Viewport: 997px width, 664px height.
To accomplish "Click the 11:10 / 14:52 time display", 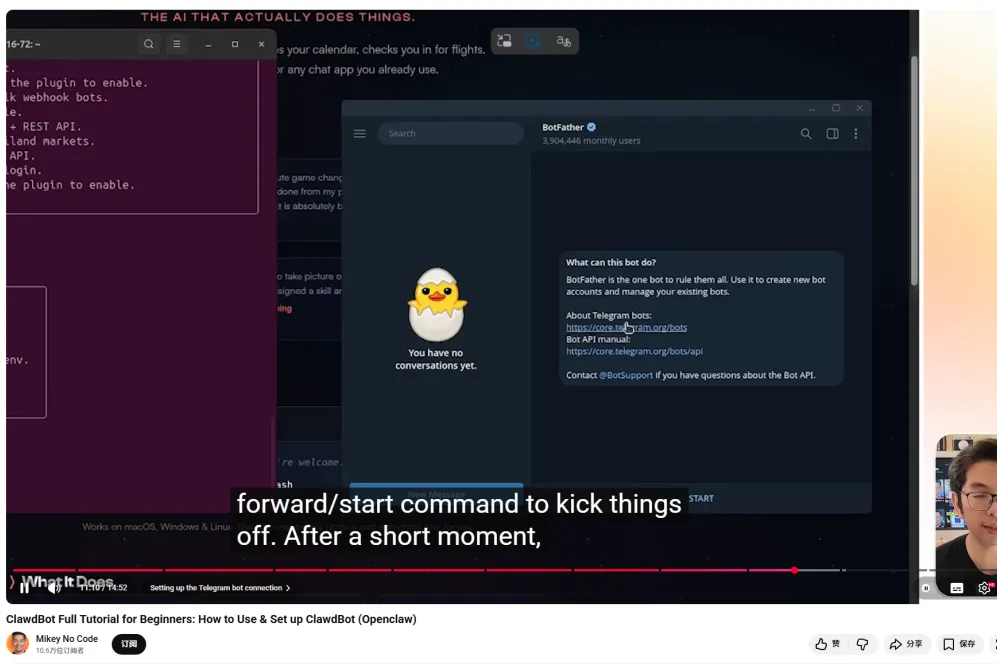I will tap(104, 588).
